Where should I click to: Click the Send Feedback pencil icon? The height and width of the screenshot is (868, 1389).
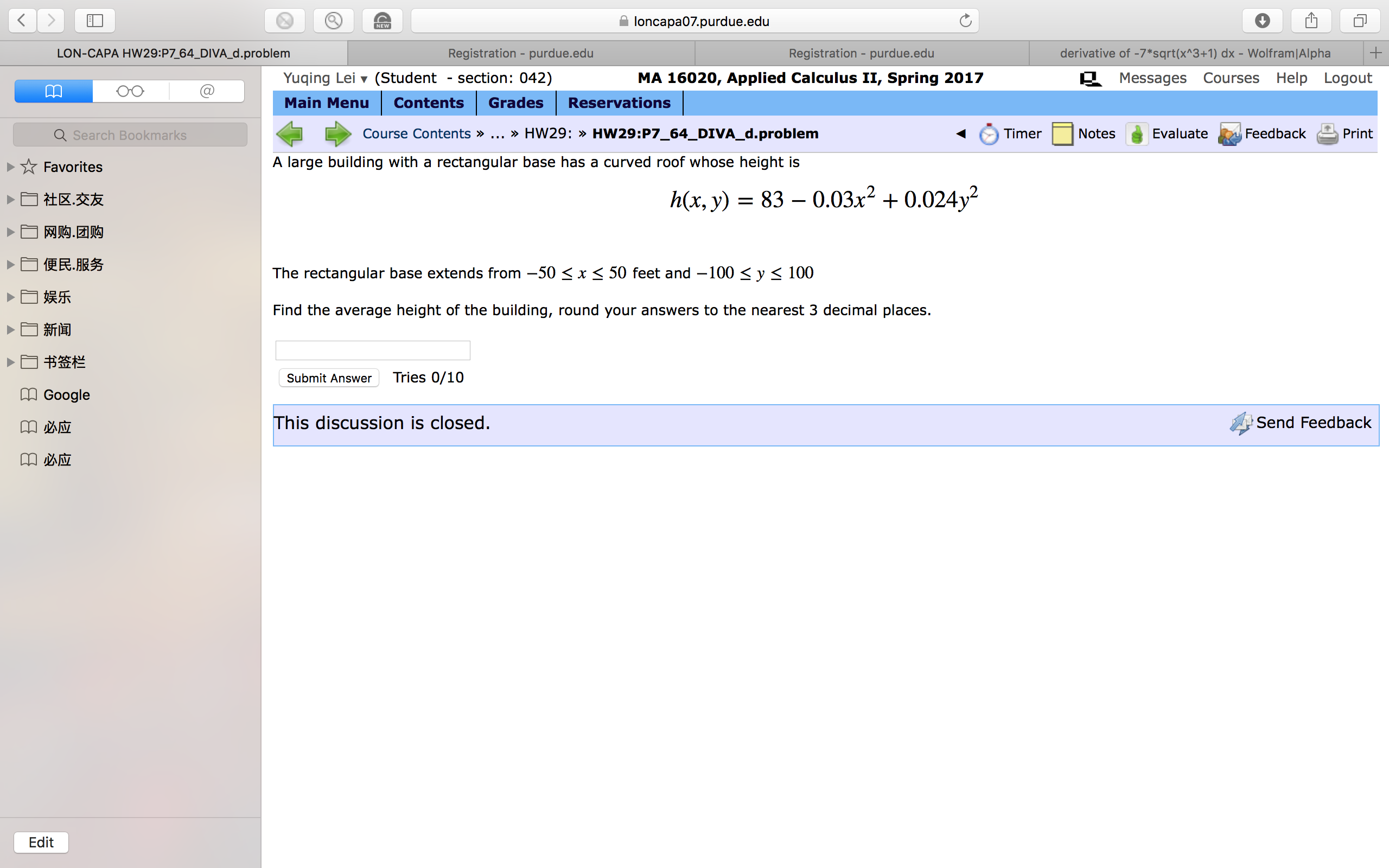tap(1241, 423)
